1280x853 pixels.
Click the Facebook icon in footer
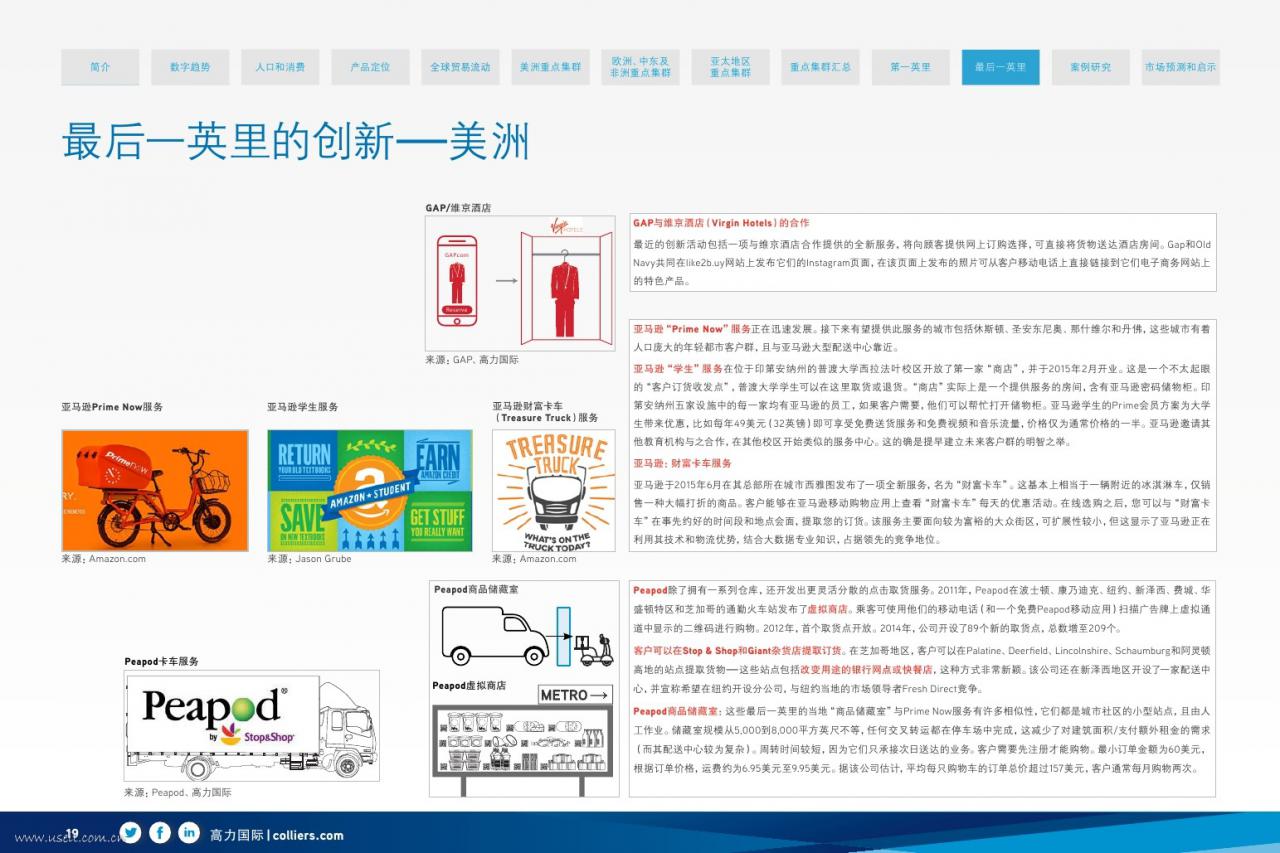point(160,833)
